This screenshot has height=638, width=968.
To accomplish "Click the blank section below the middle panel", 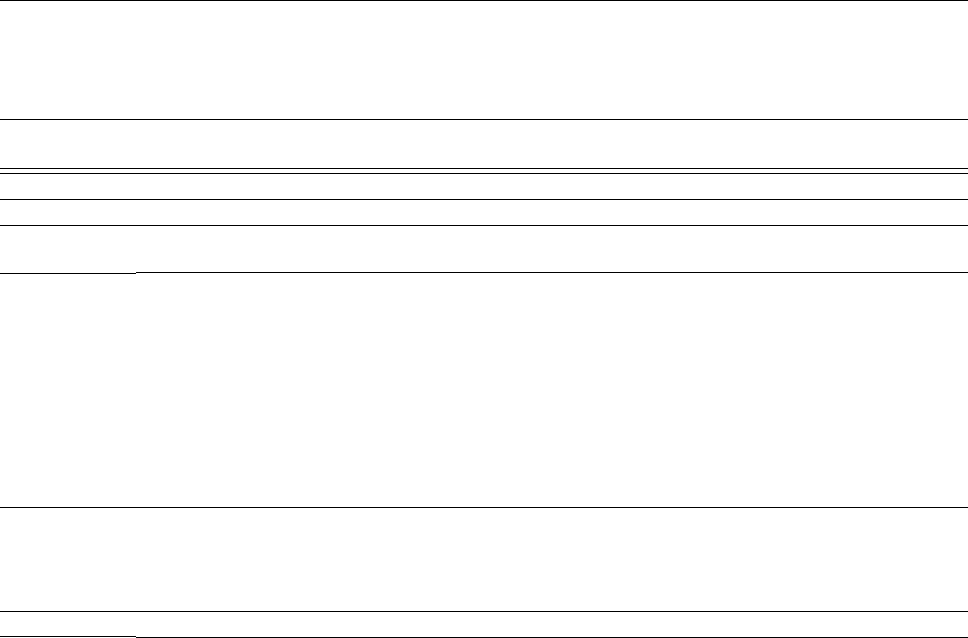I will tap(484, 560).
